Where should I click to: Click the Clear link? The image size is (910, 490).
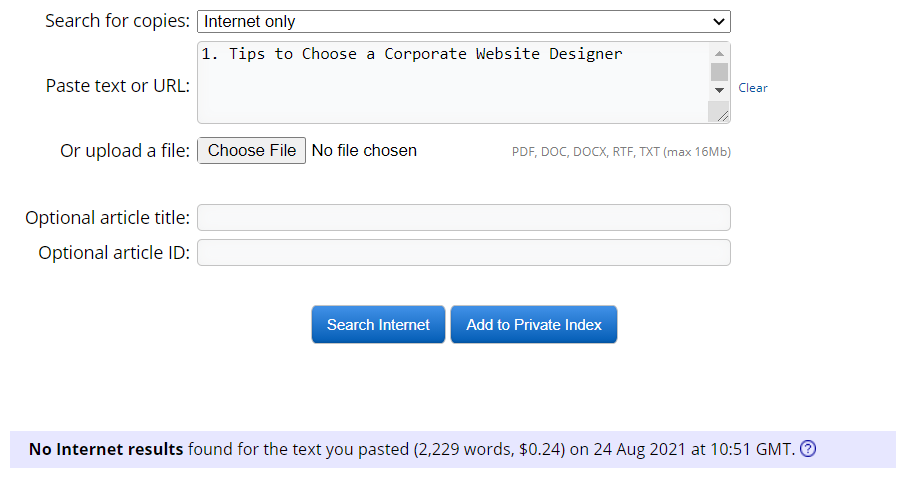(753, 88)
